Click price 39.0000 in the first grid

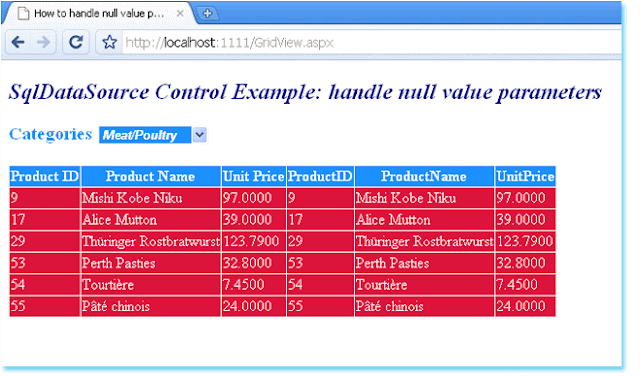(247, 220)
